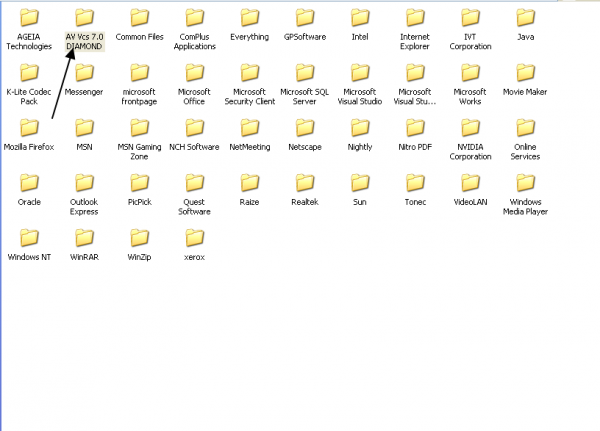The width and height of the screenshot is (600, 431).
Task: Select the Windows NT folder icon
Action: 29,238
